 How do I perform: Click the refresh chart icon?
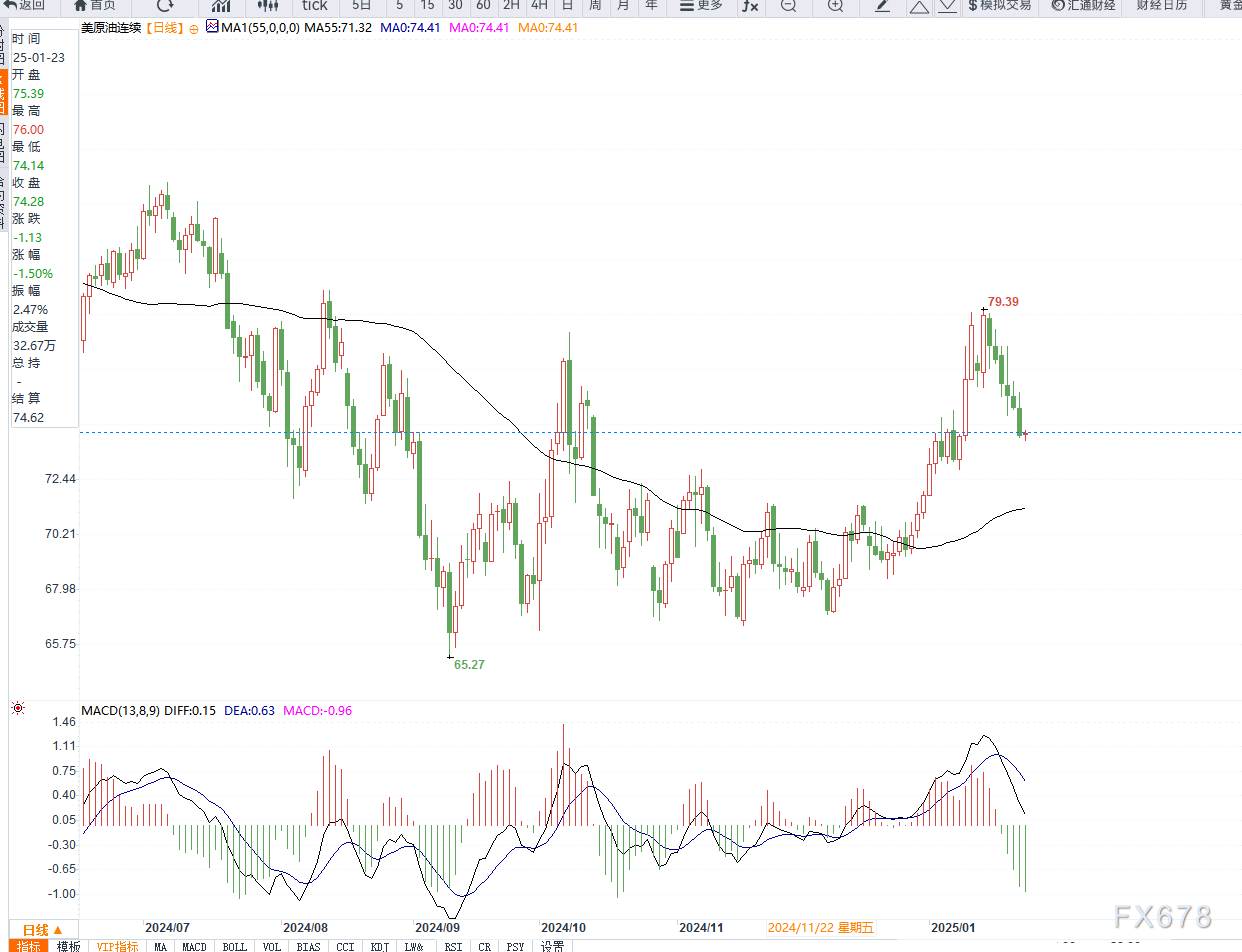point(166,7)
